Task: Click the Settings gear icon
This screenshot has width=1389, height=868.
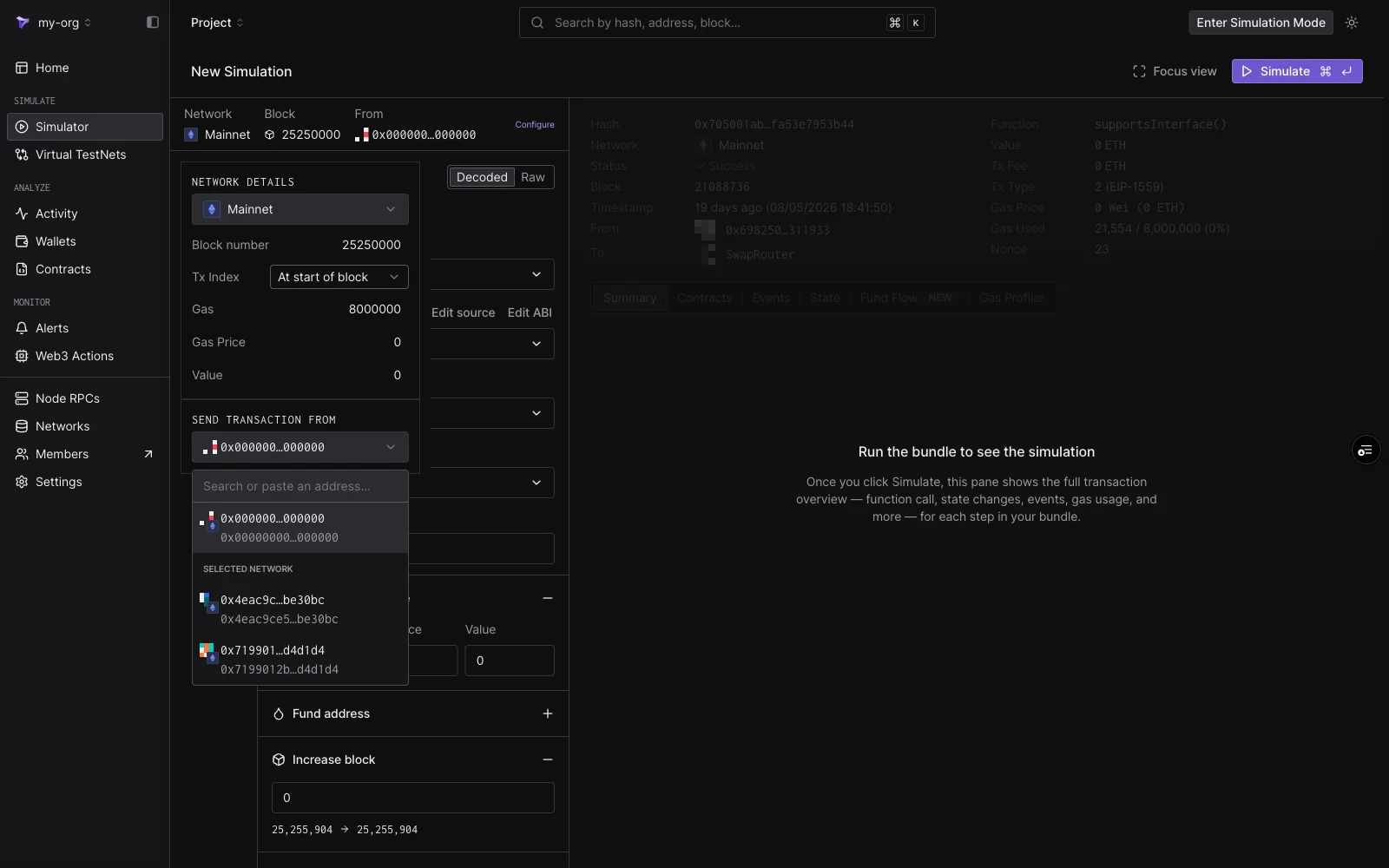Action: point(22,482)
